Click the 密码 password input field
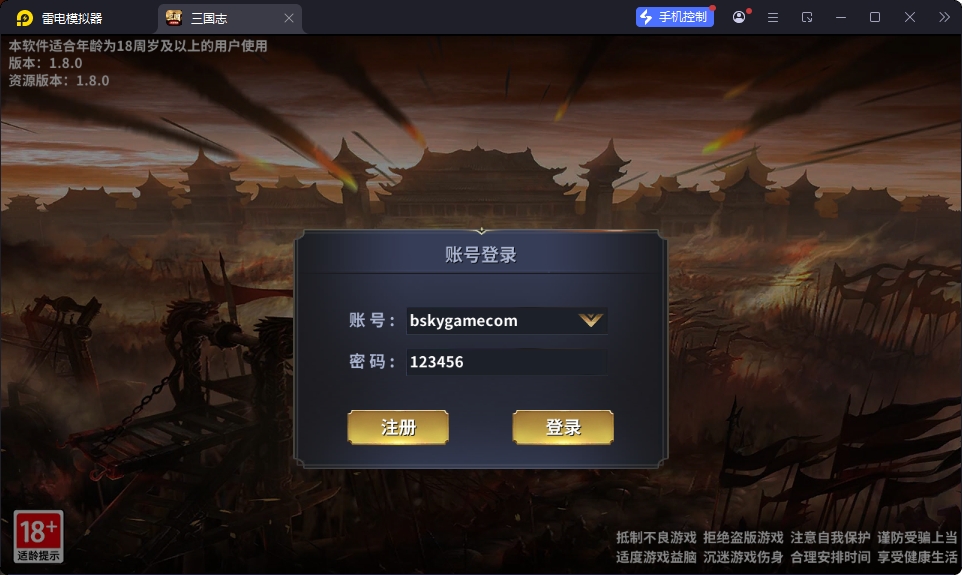 pos(506,361)
